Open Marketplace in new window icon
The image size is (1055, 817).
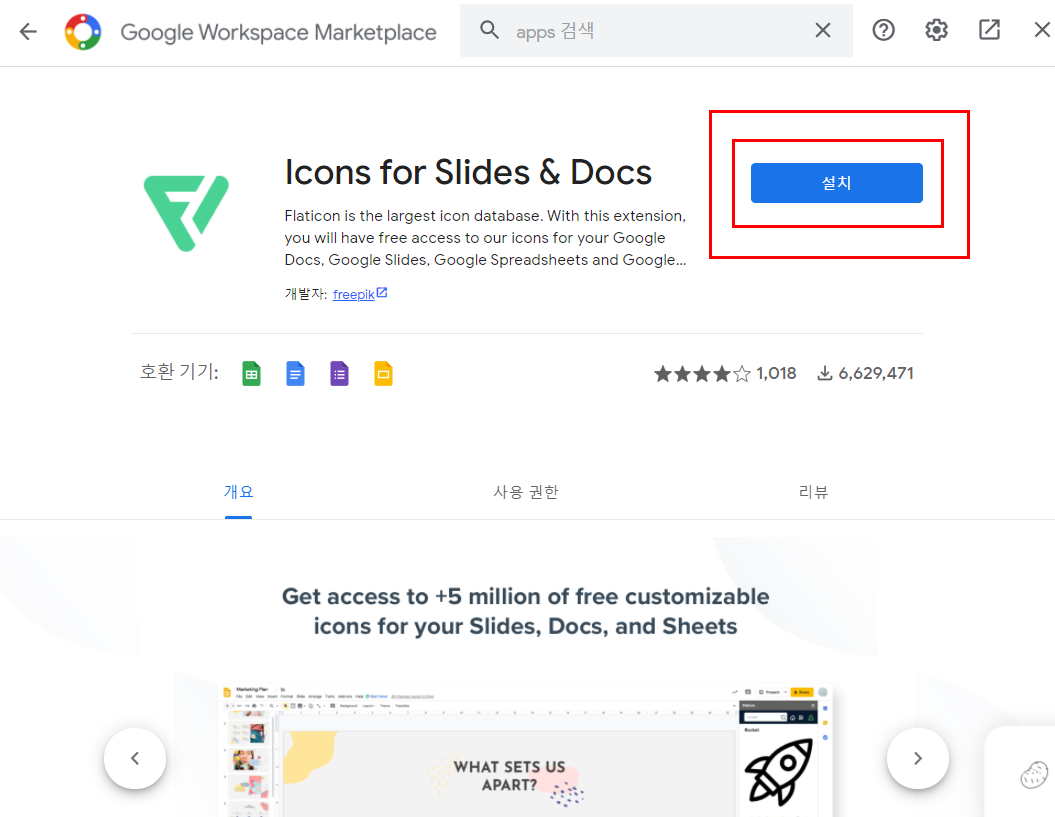click(989, 30)
